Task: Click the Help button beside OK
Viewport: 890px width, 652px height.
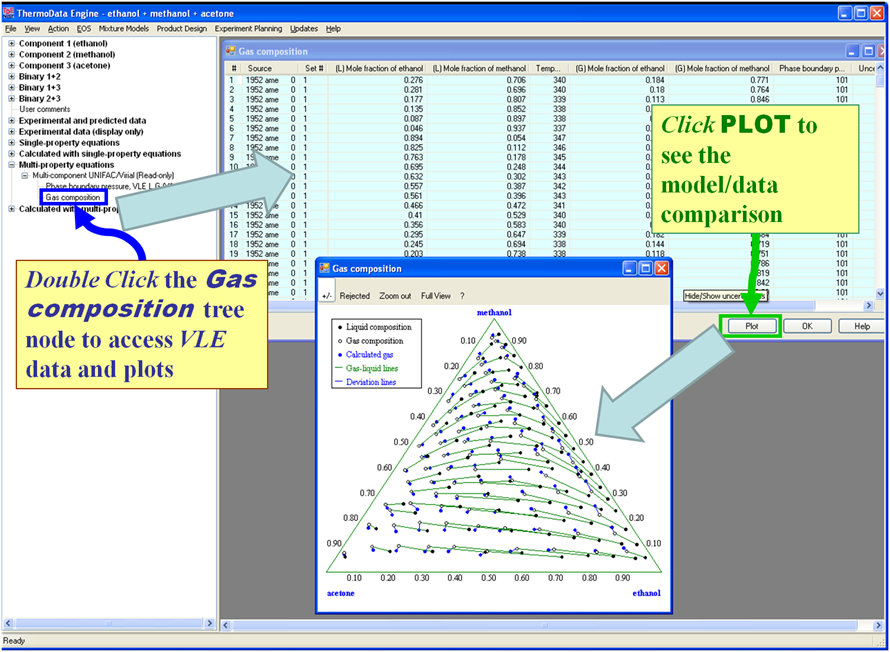Action: [x=862, y=326]
